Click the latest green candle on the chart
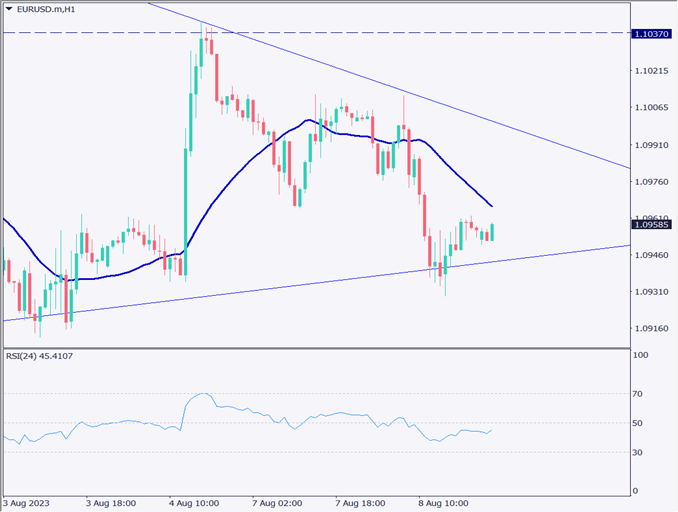Screen dimensions: 678x512 493,231
